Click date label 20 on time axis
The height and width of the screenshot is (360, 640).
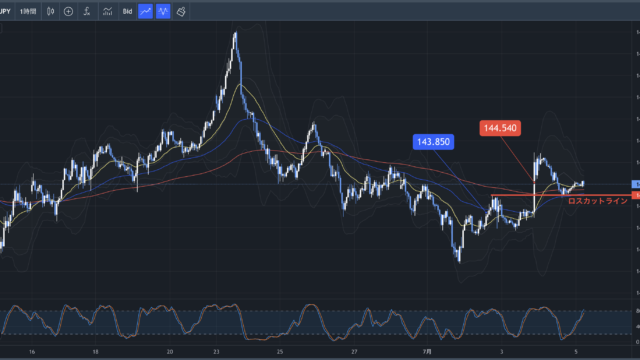(x=170, y=351)
